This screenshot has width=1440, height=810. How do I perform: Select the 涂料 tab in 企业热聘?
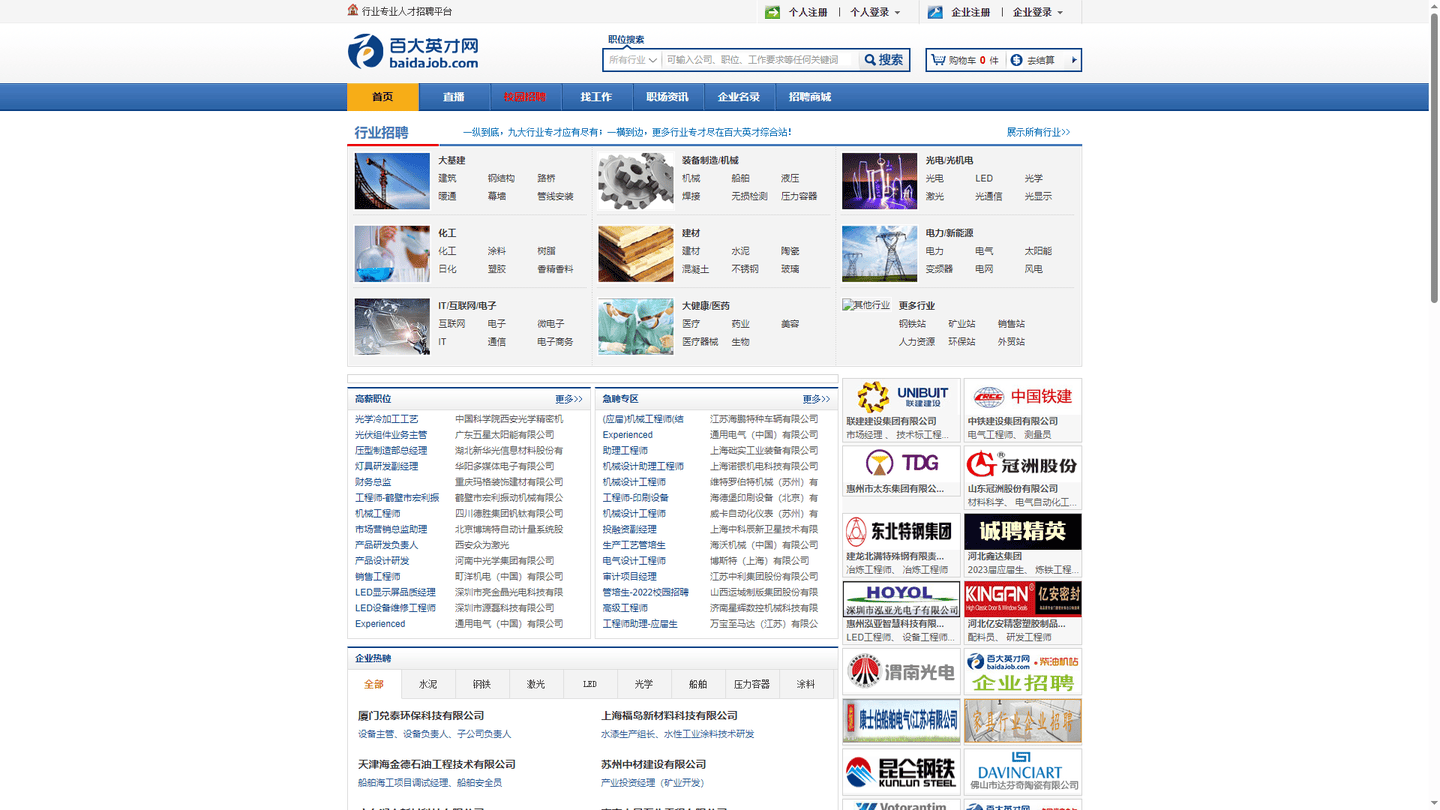tap(806, 685)
